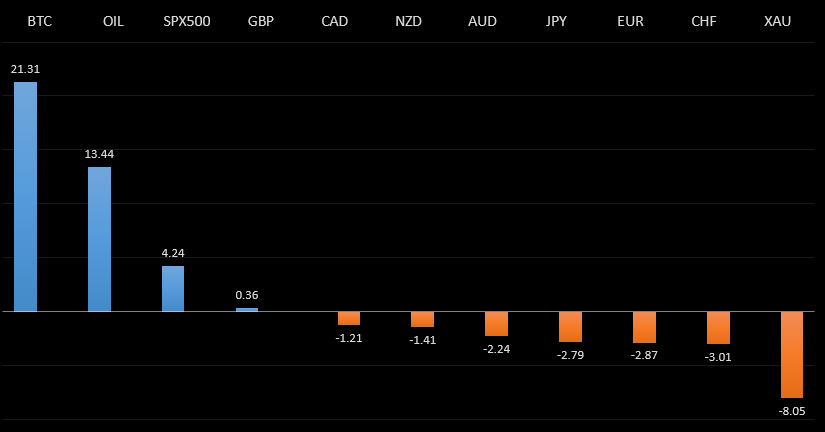Click the -3.01 value label

[x=718, y=357]
